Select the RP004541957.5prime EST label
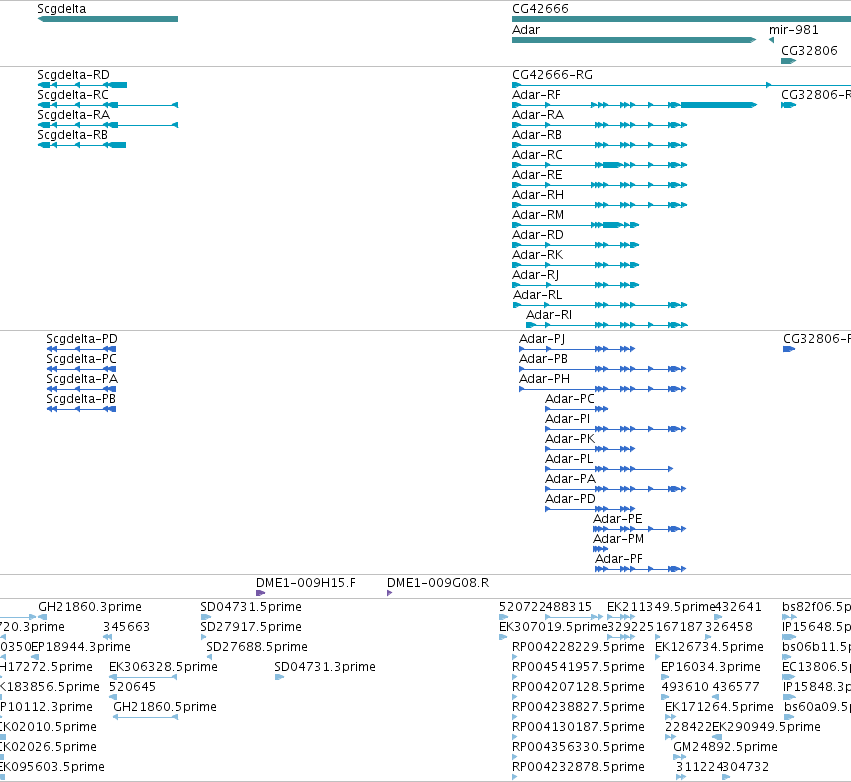Viewport: 851px width, 782px height. coord(578,668)
